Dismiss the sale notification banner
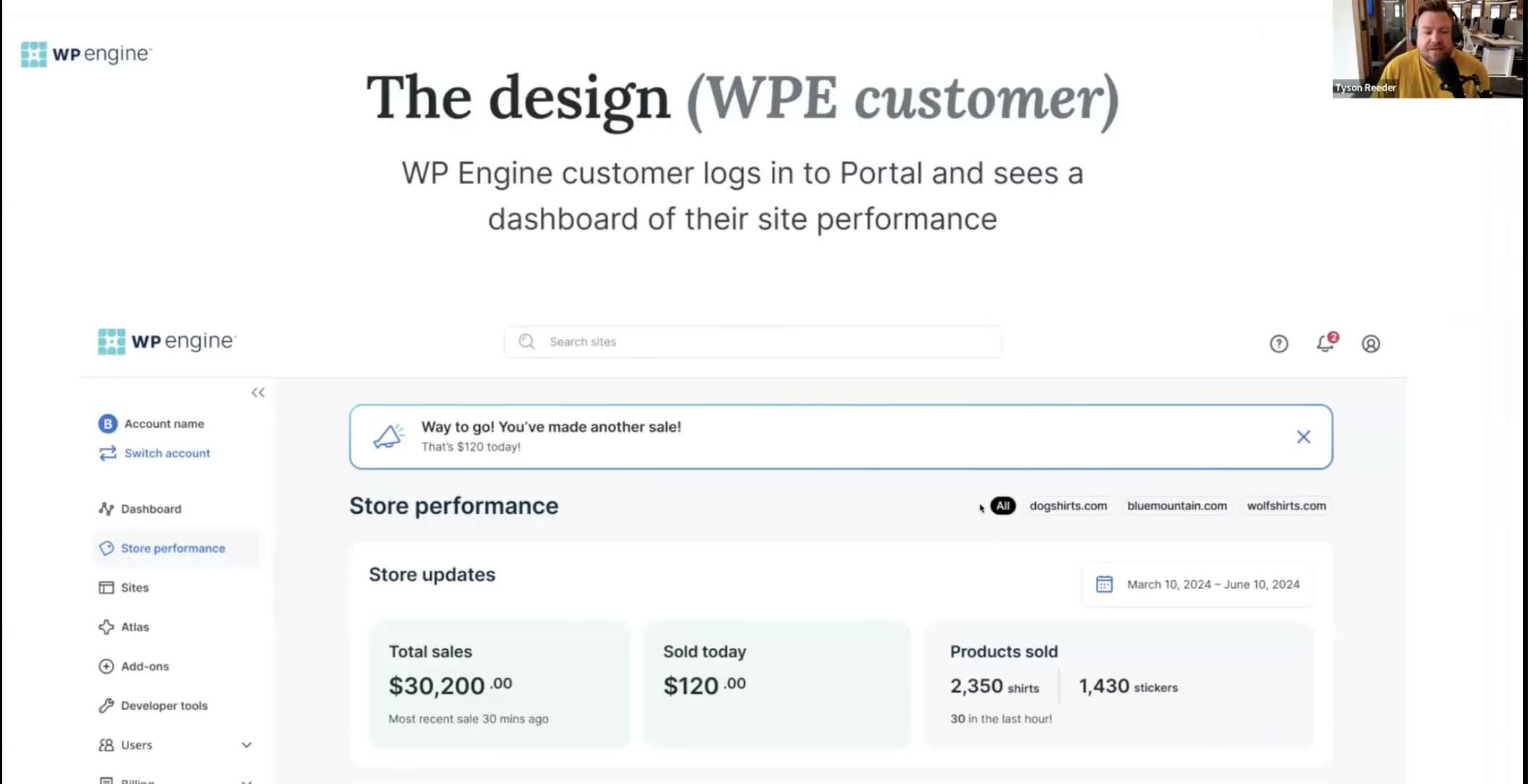The image size is (1528, 784). [x=1303, y=437]
